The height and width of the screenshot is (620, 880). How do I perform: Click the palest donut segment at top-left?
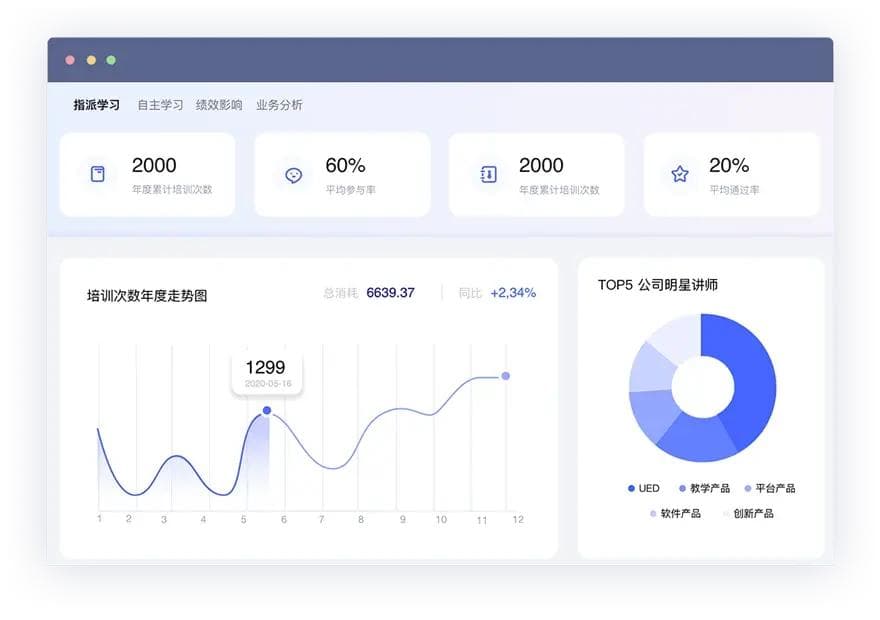(x=679, y=338)
